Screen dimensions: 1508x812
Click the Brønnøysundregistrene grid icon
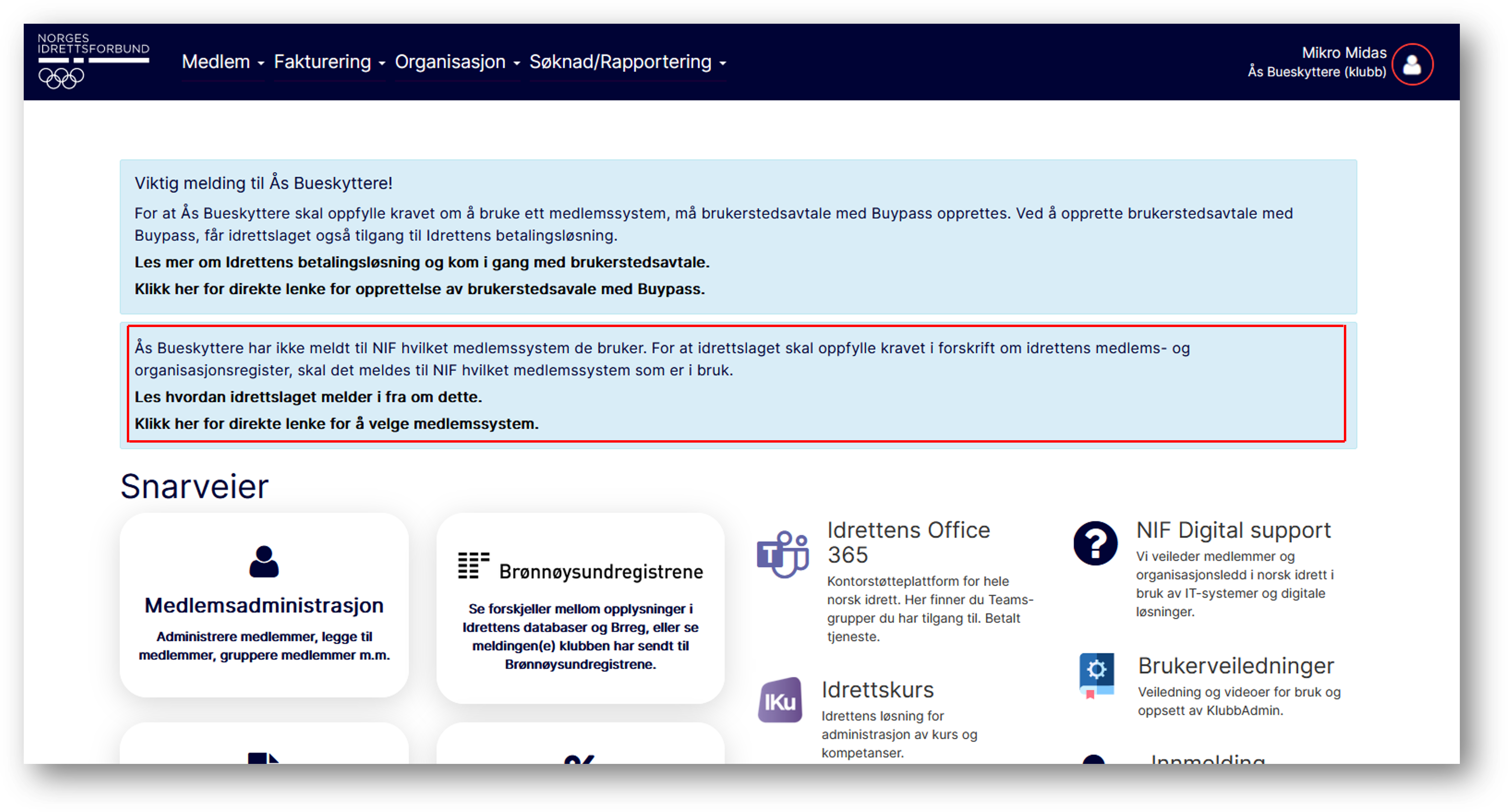tap(473, 565)
